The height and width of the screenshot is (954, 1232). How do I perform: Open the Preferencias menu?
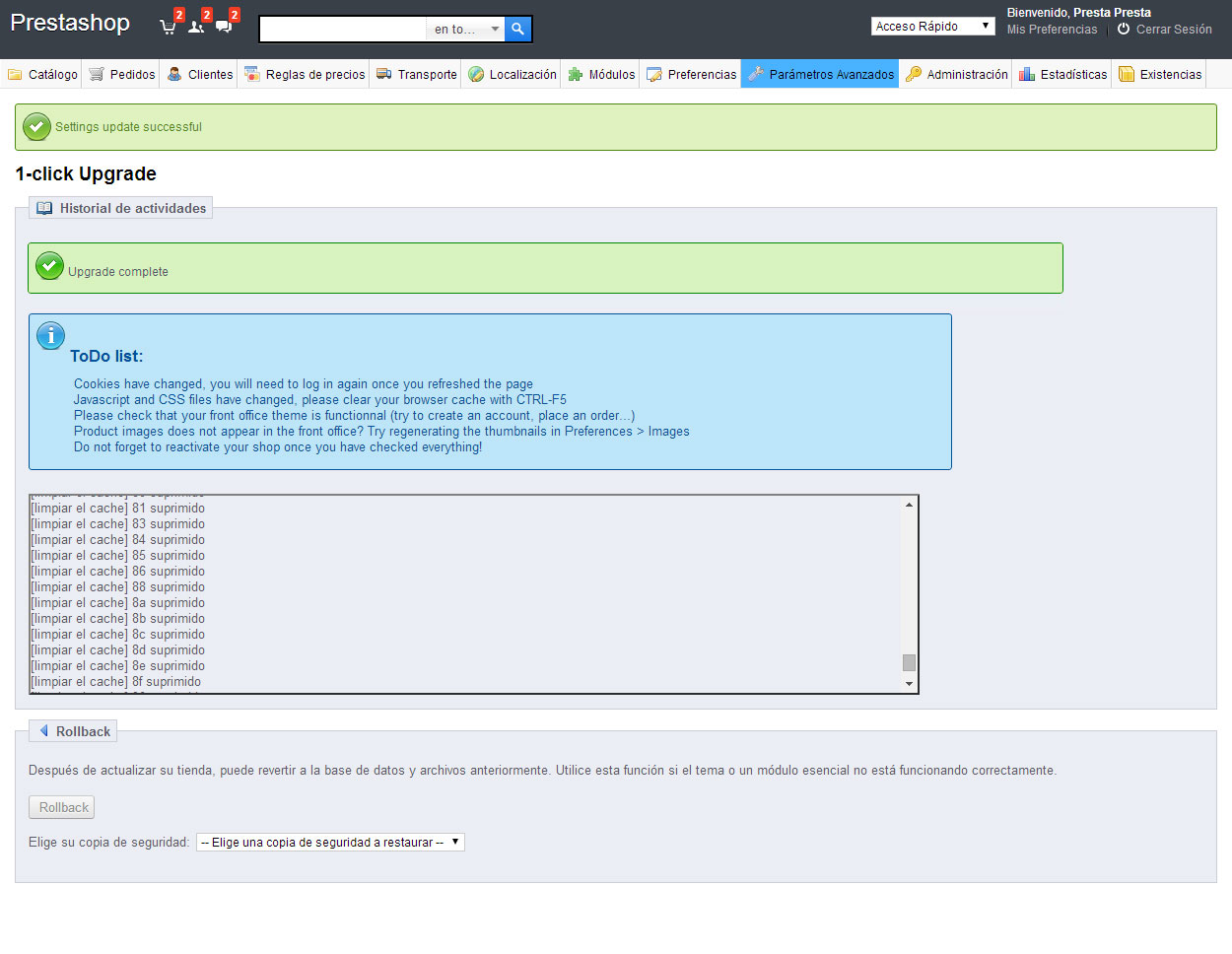click(x=691, y=74)
